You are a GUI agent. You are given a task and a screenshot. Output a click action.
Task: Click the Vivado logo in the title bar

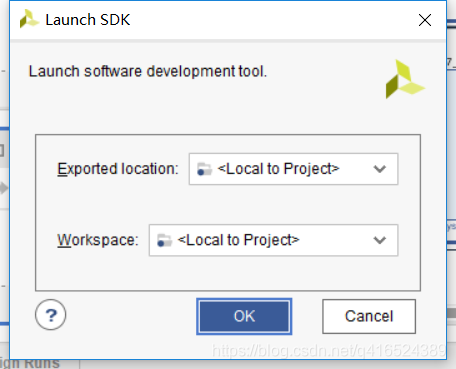click(29, 19)
